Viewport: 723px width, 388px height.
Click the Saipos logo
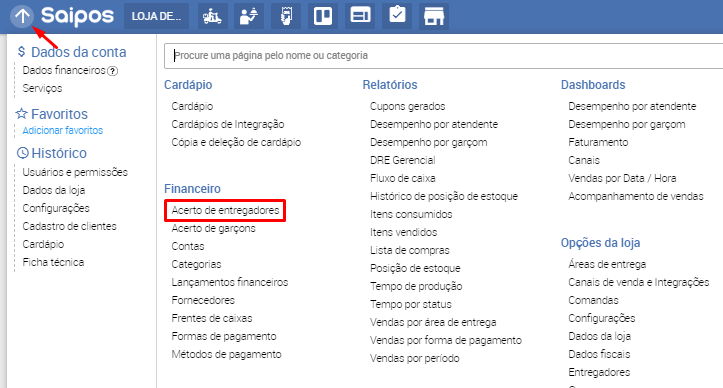(77, 16)
